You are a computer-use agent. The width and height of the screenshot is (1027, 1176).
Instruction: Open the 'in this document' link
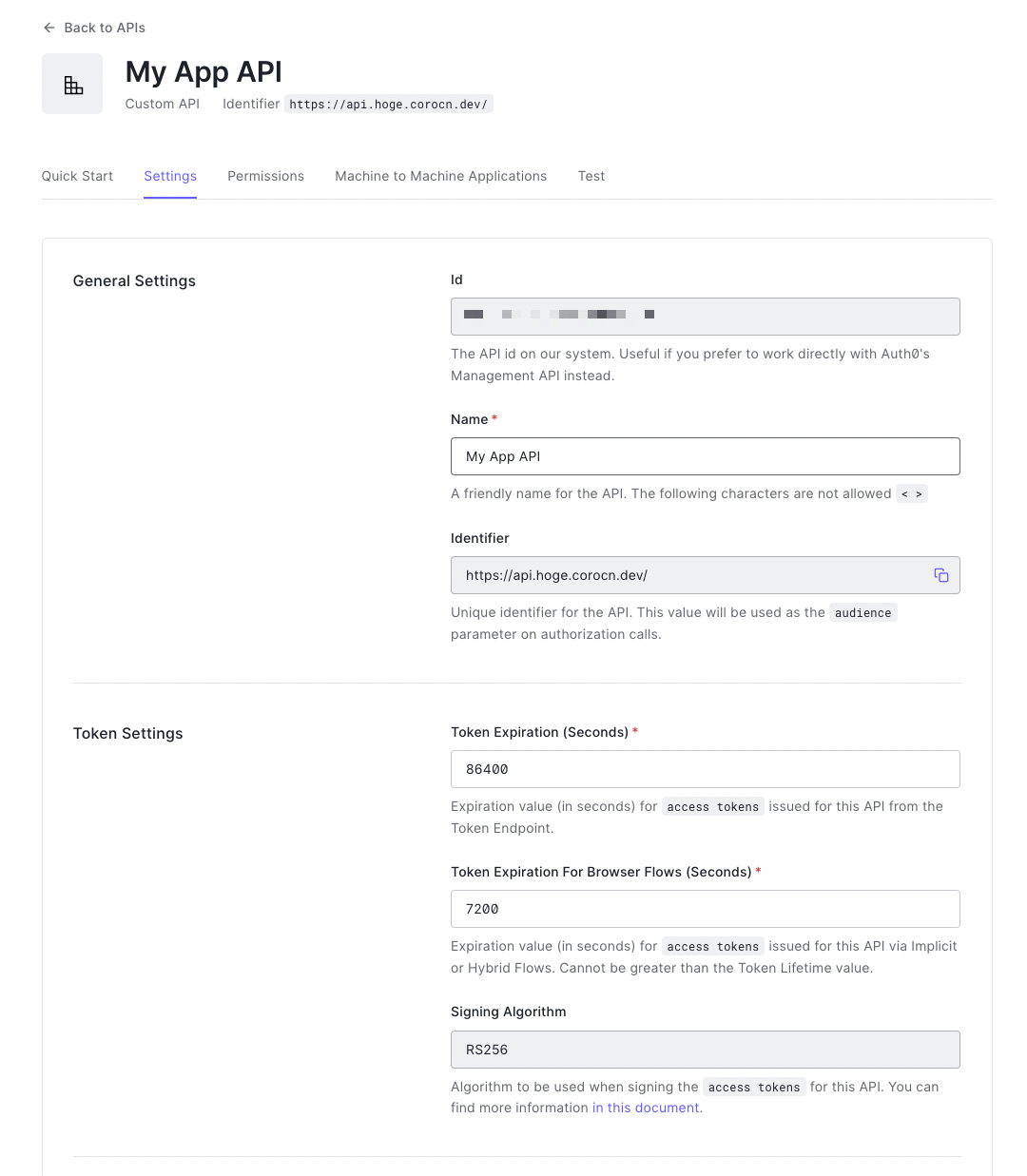(x=647, y=1108)
